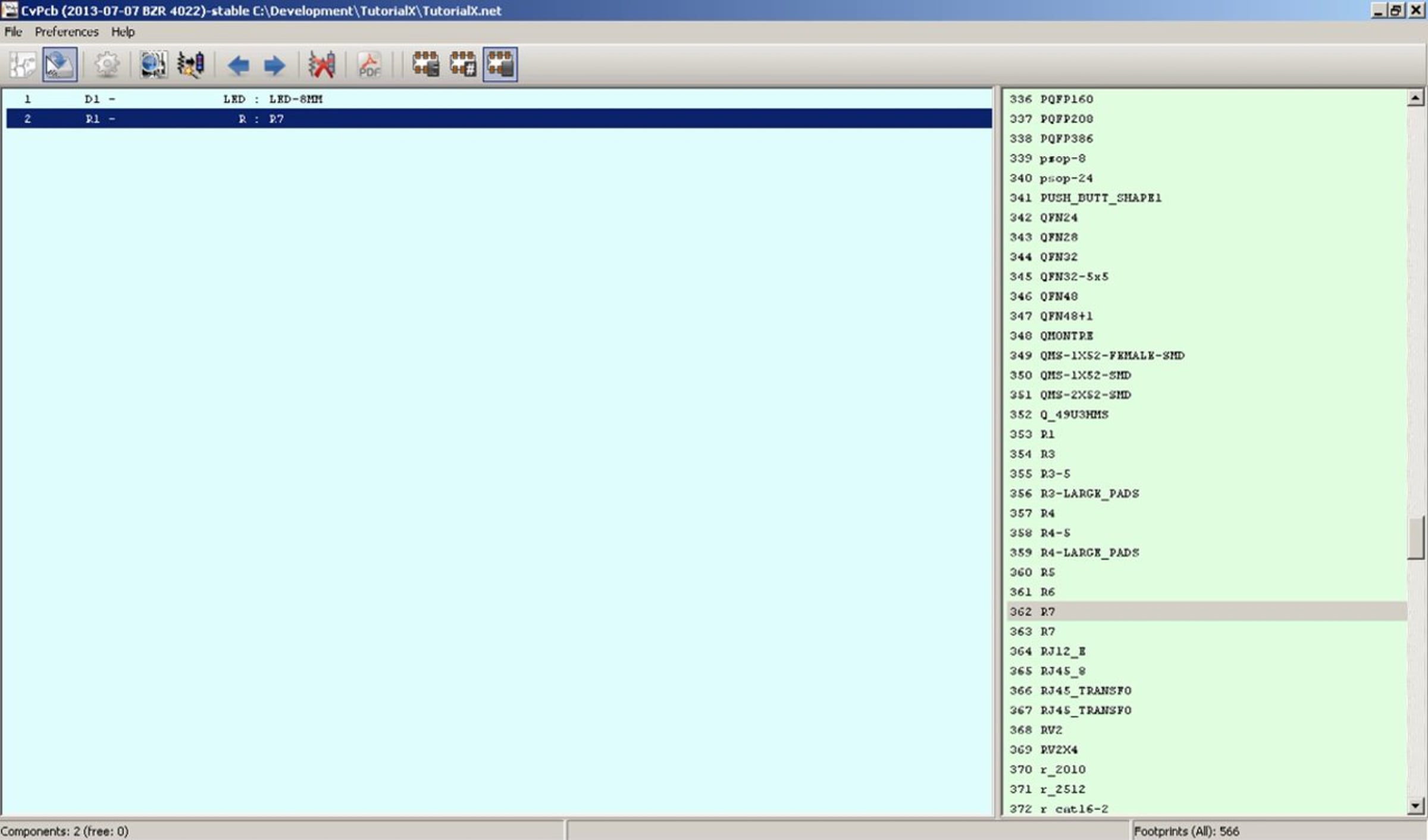
Task: Toggle display full footprint list
Action: [x=500, y=64]
